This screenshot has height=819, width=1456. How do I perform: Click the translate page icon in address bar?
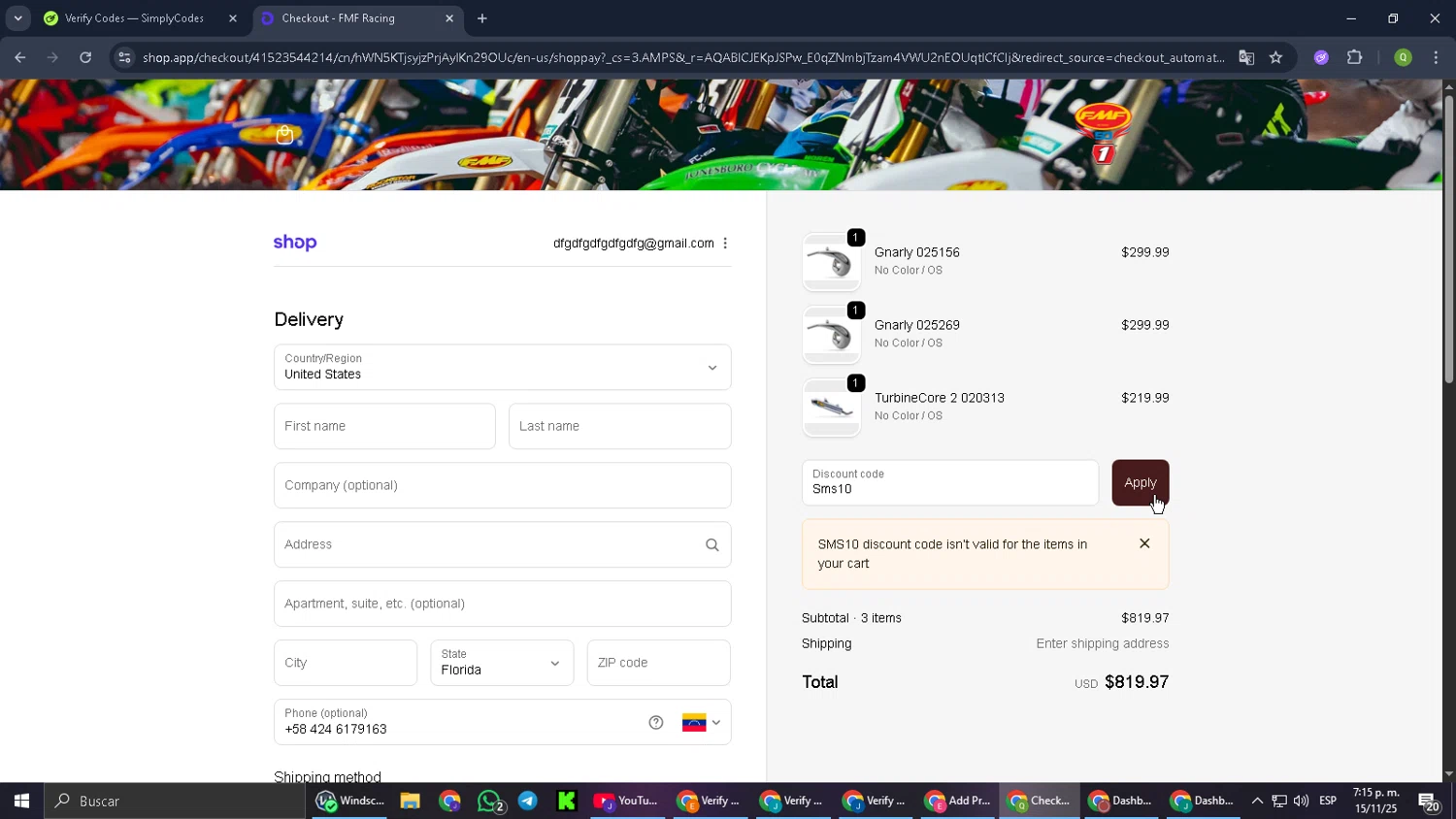tap(1246, 57)
